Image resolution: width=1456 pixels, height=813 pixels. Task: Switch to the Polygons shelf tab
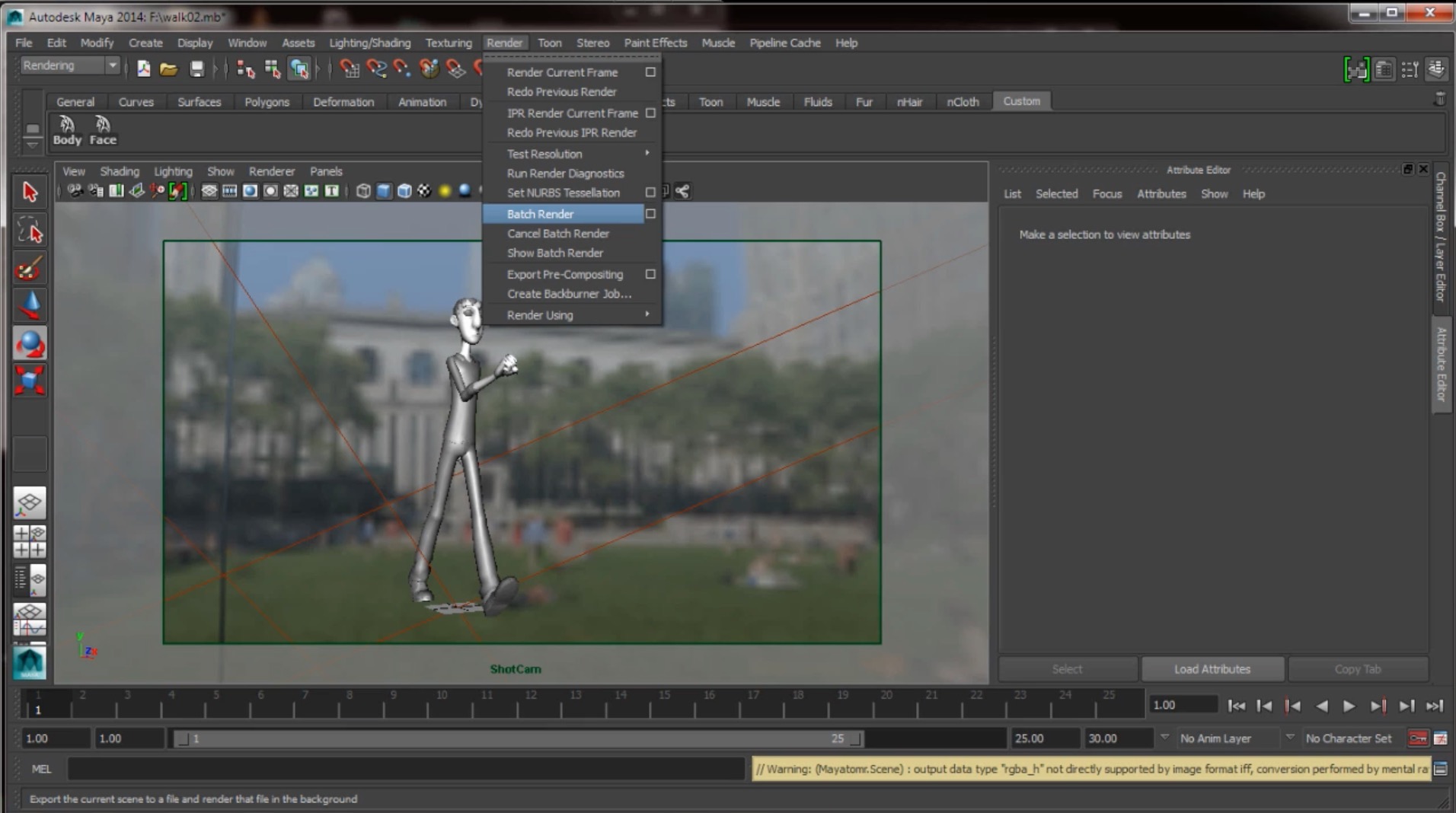(267, 102)
